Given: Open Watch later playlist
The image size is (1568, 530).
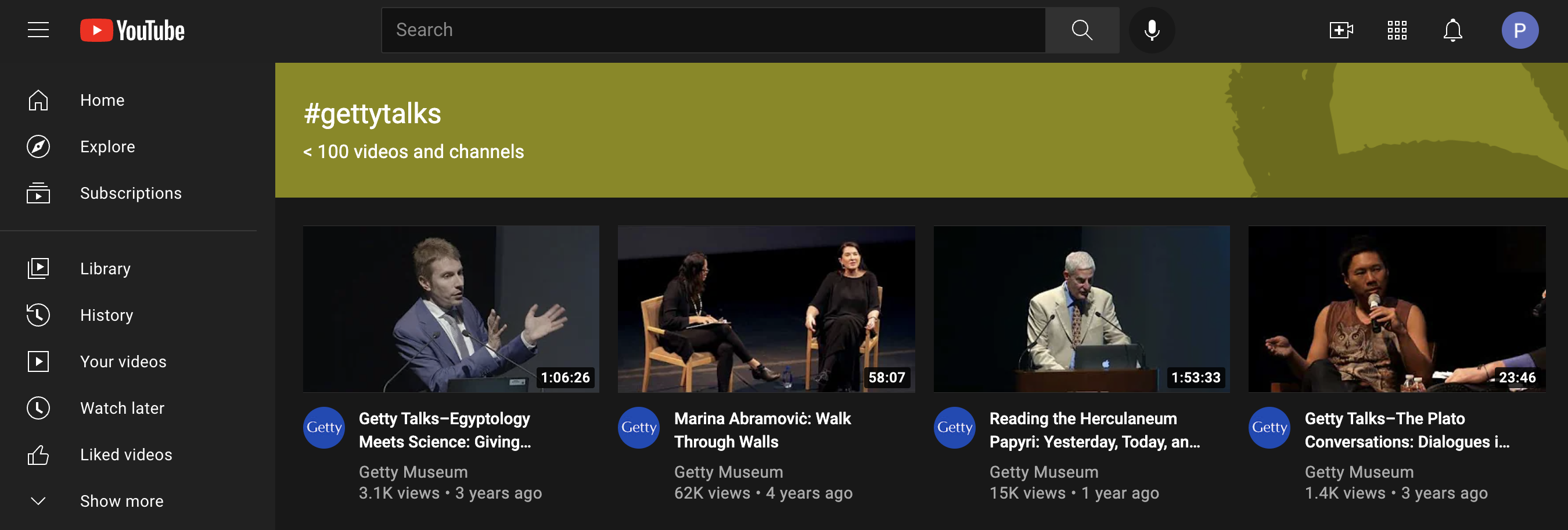Looking at the screenshot, I should [122, 408].
